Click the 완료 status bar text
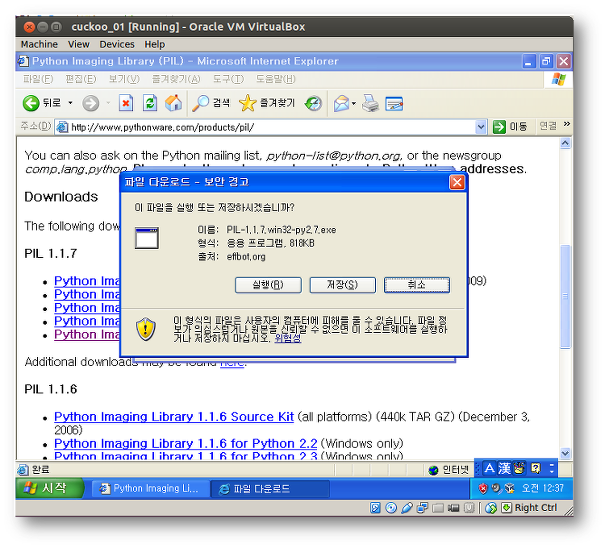The width and height of the screenshot is (605, 548). click(41, 470)
